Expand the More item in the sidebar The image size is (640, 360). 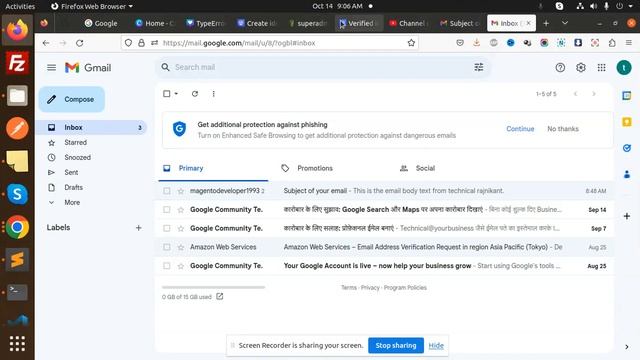(x=72, y=202)
